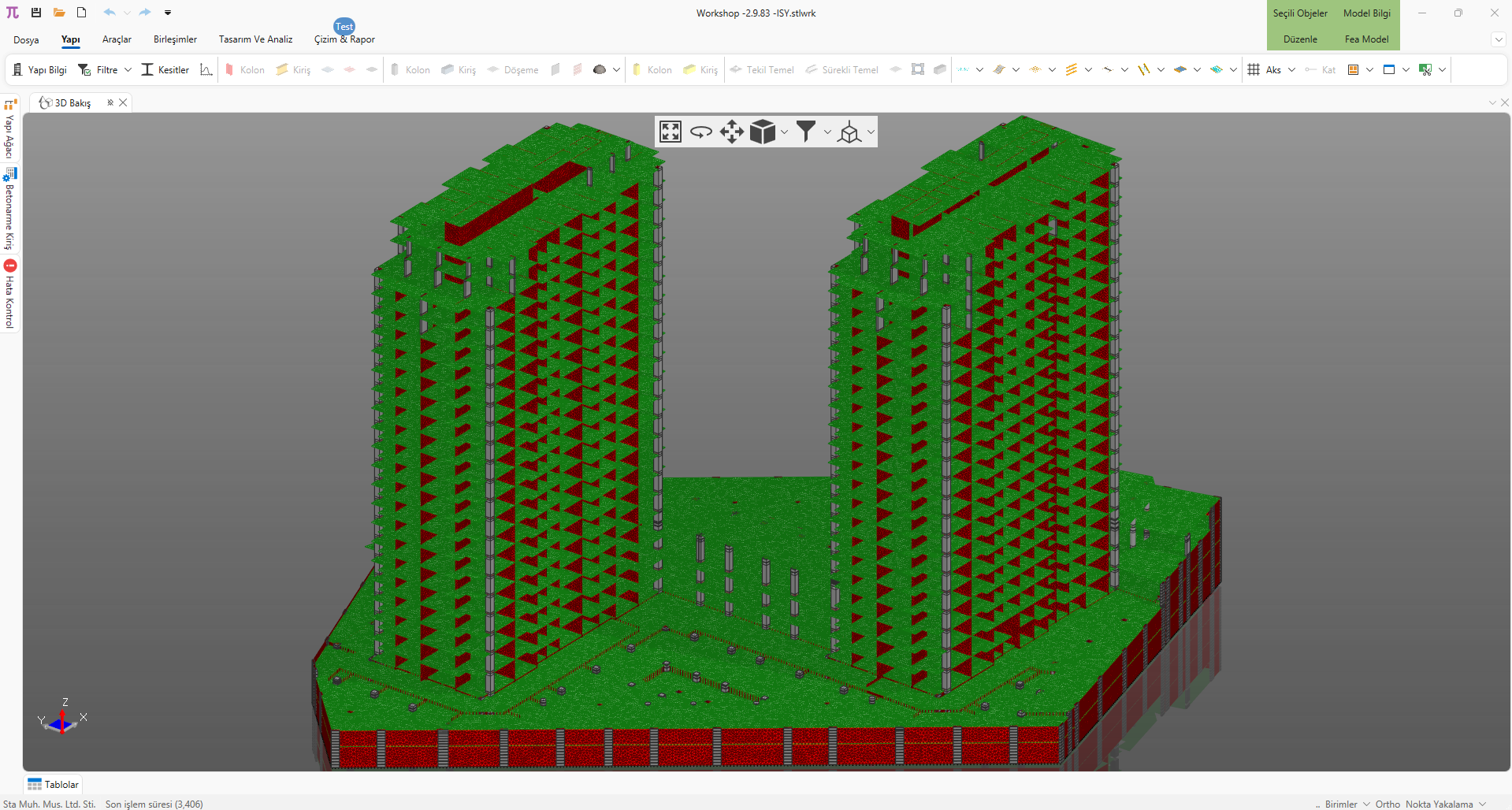Click the solid cube view style icon
1512x810 pixels.
(x=762, y=132)
